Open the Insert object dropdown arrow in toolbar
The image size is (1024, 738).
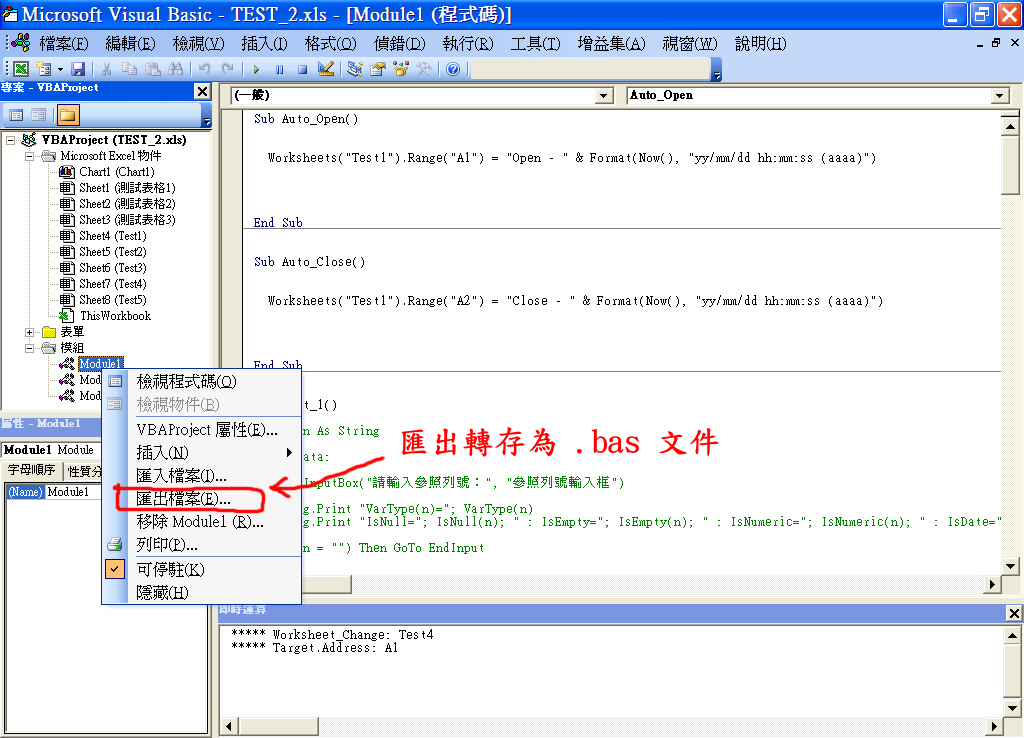tap(60, 69)
